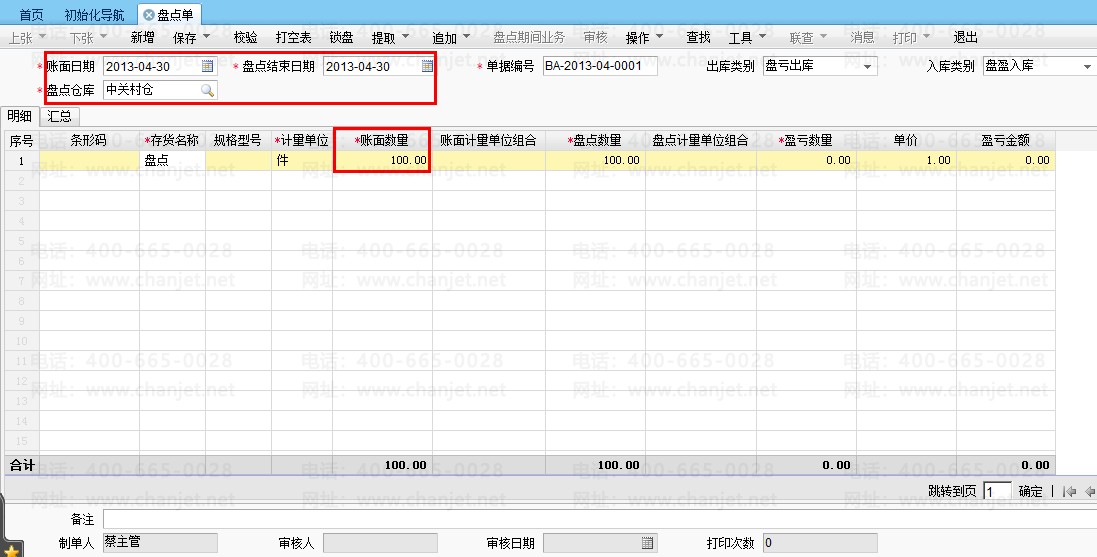This screenshot has height=557, width=1097.
Task: Open the 盘点结束日期 calendar picker icon
Action: click(427, 66)
